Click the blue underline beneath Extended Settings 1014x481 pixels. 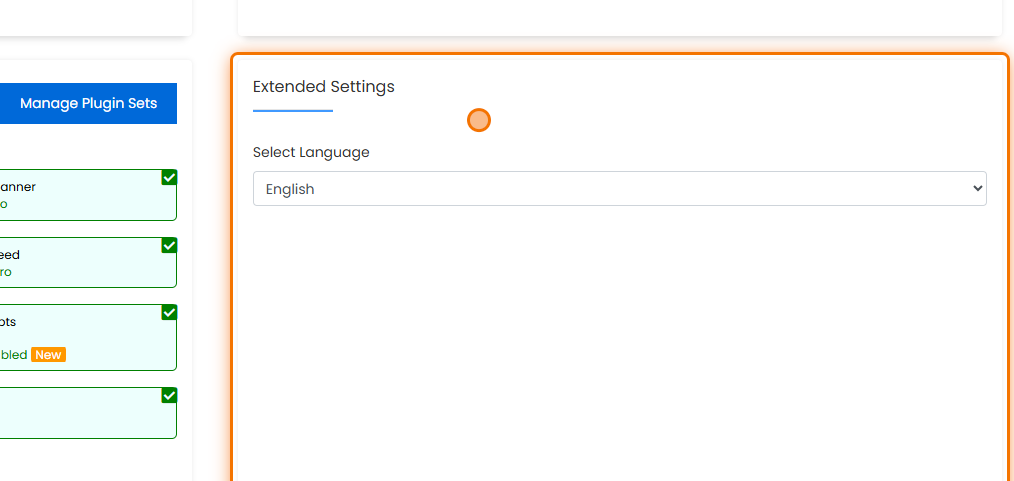292,110
